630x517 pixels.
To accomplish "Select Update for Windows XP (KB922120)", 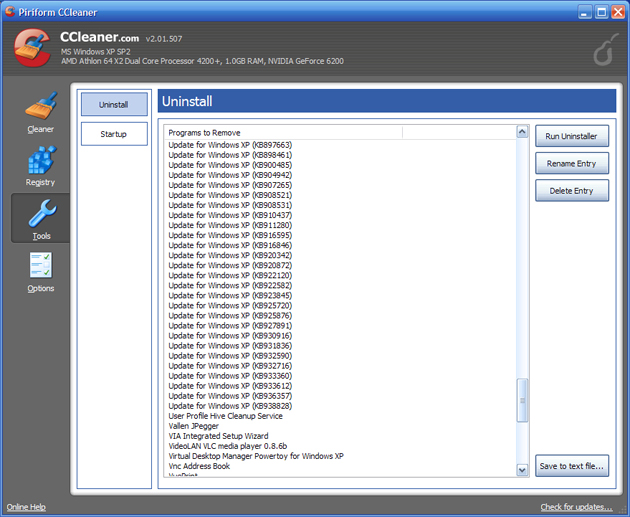I will [x=230, y=276].
